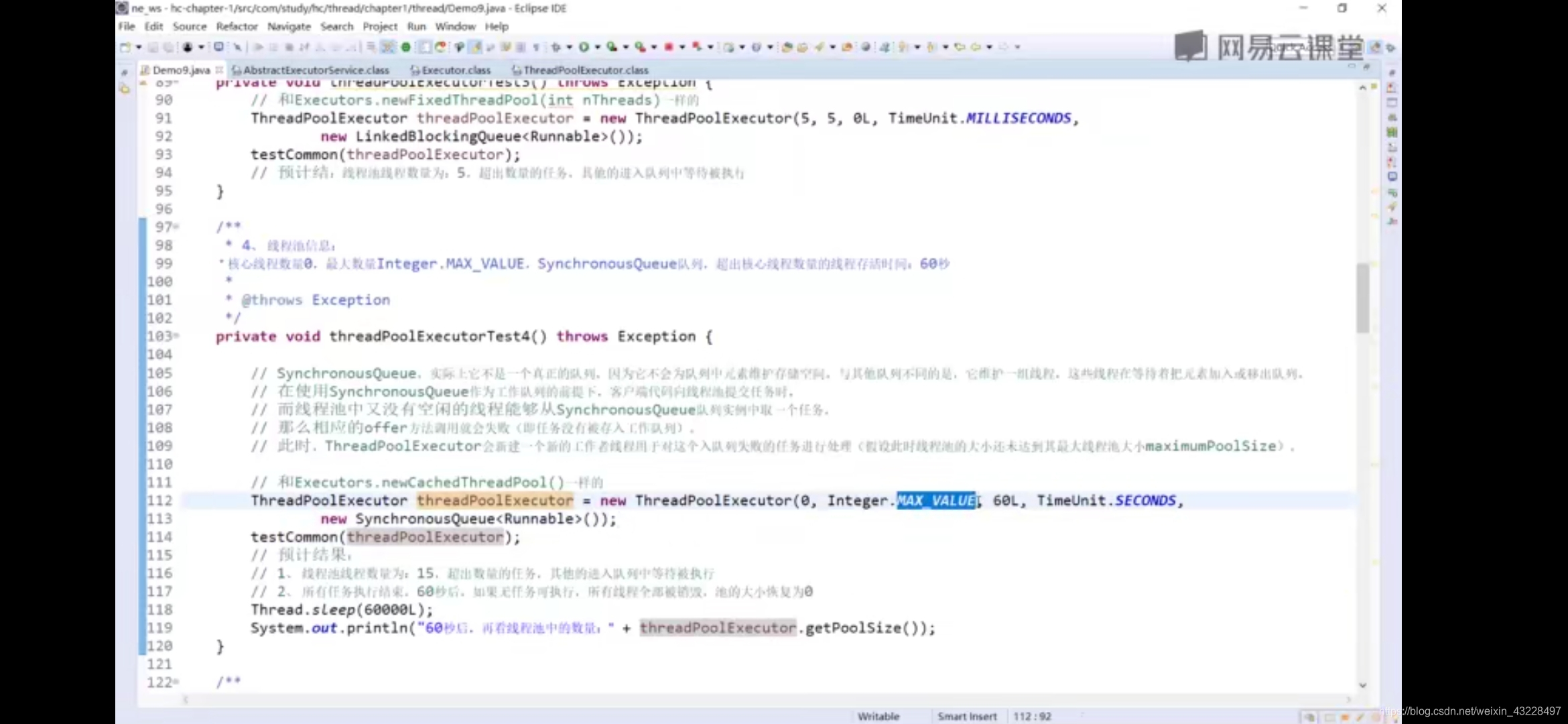
Task: Click the New Java Package icon
Action: [728, 47]
